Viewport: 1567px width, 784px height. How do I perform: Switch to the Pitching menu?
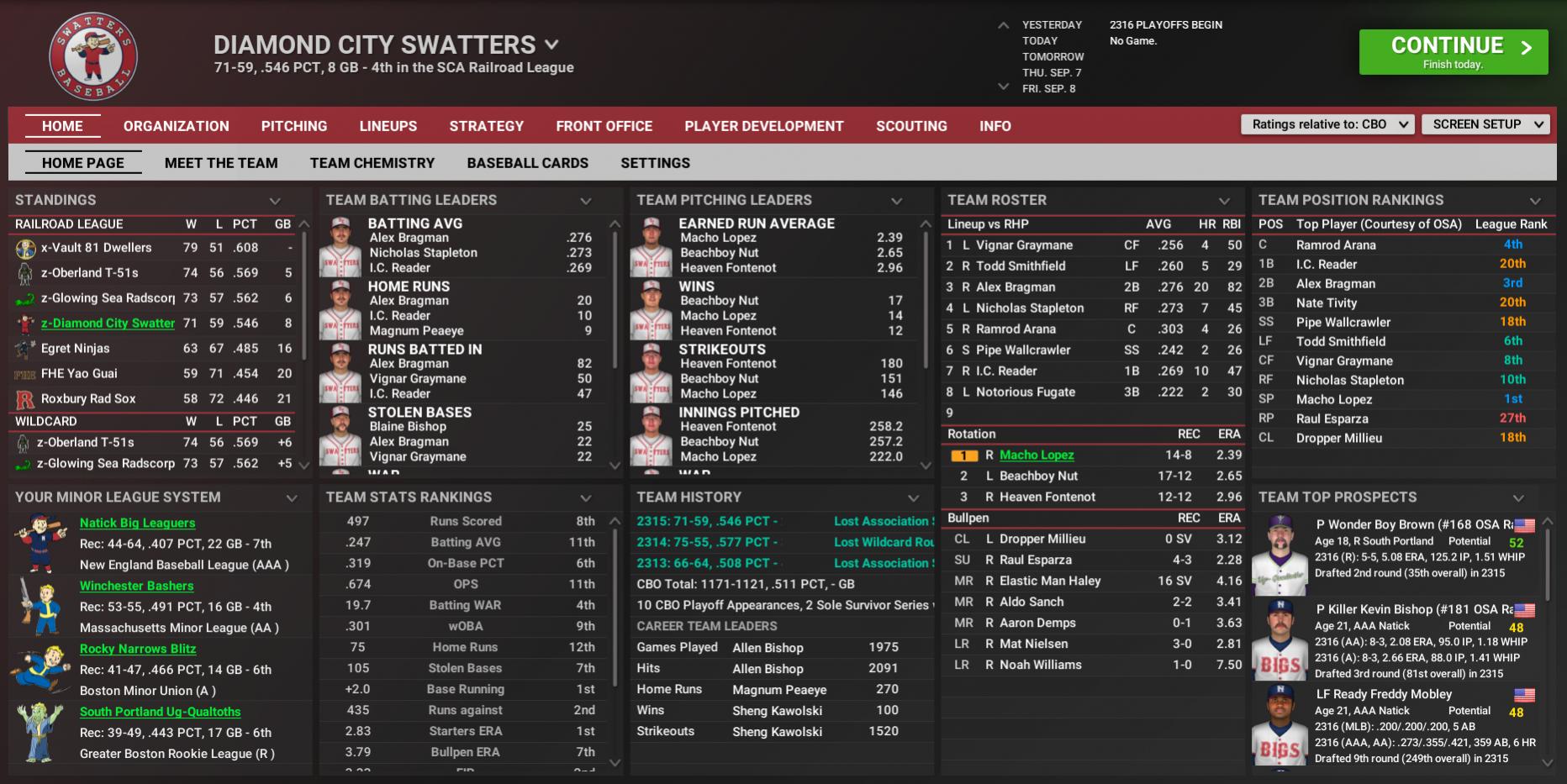coord(293,126)
